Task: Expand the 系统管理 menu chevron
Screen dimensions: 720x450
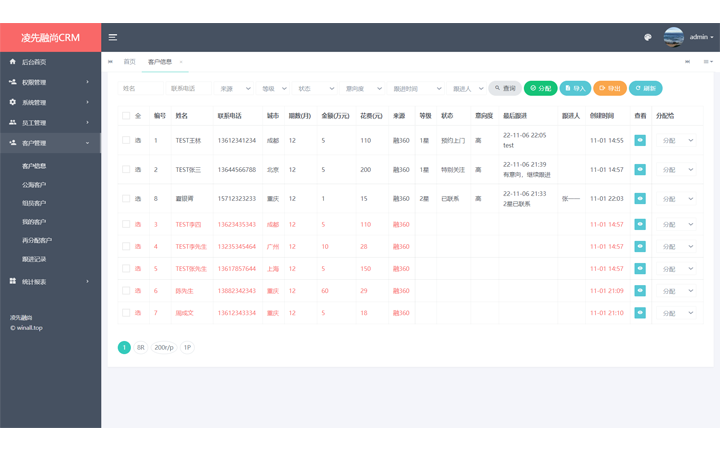Action: [87, 102]
